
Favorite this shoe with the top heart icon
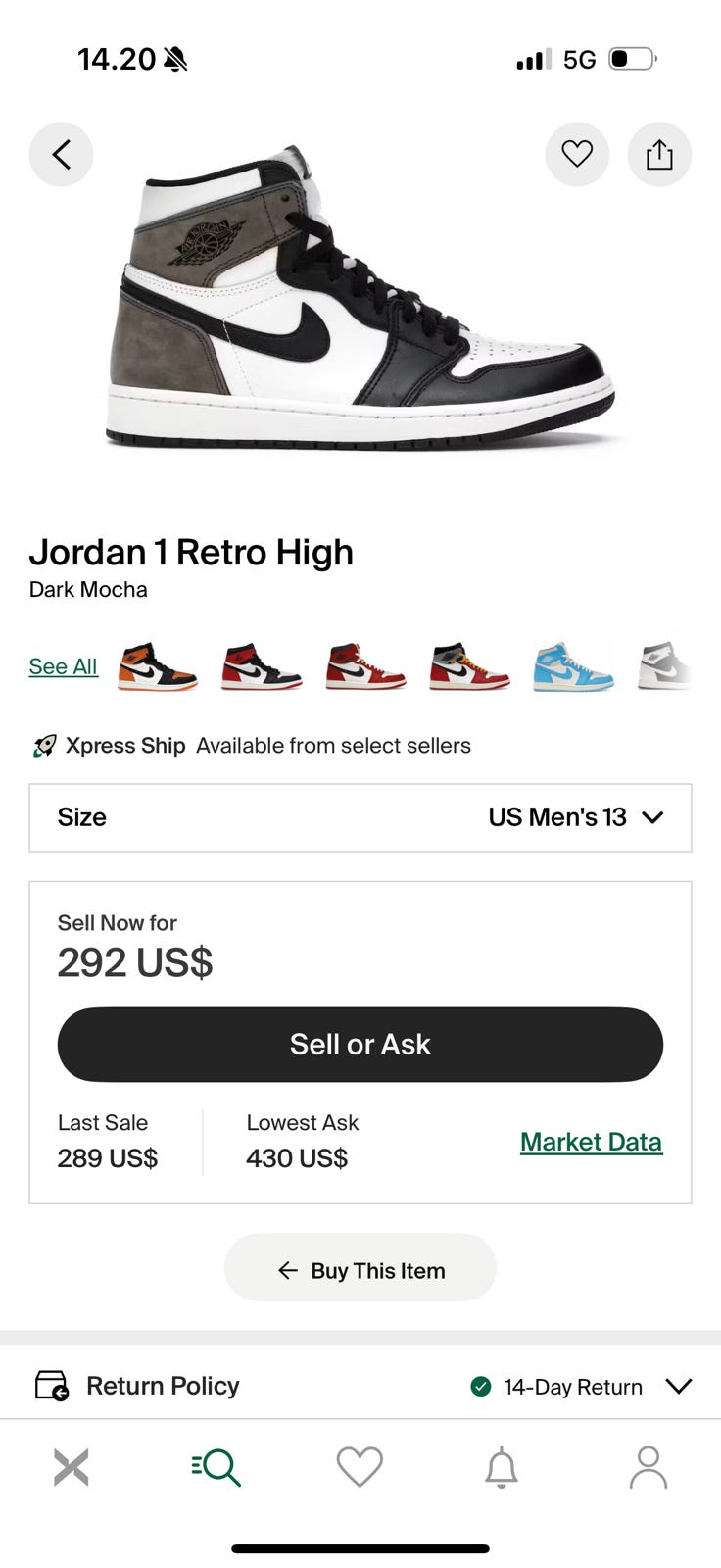click(x=577, y=154)
